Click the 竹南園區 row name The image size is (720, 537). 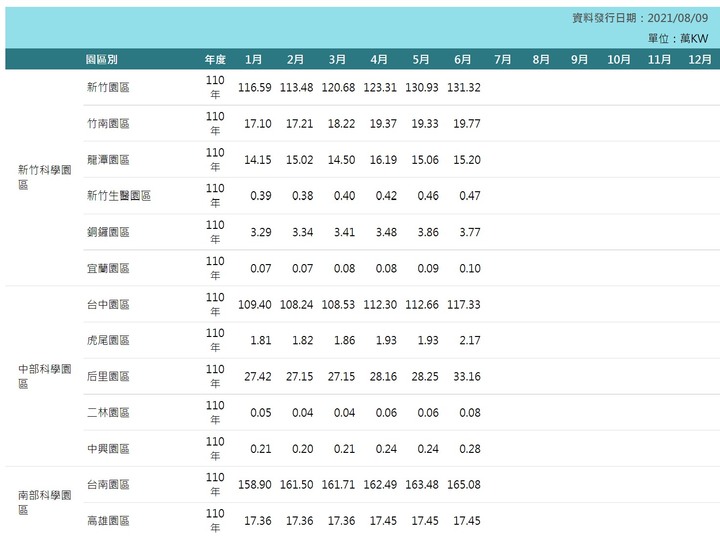coord(108,124)
